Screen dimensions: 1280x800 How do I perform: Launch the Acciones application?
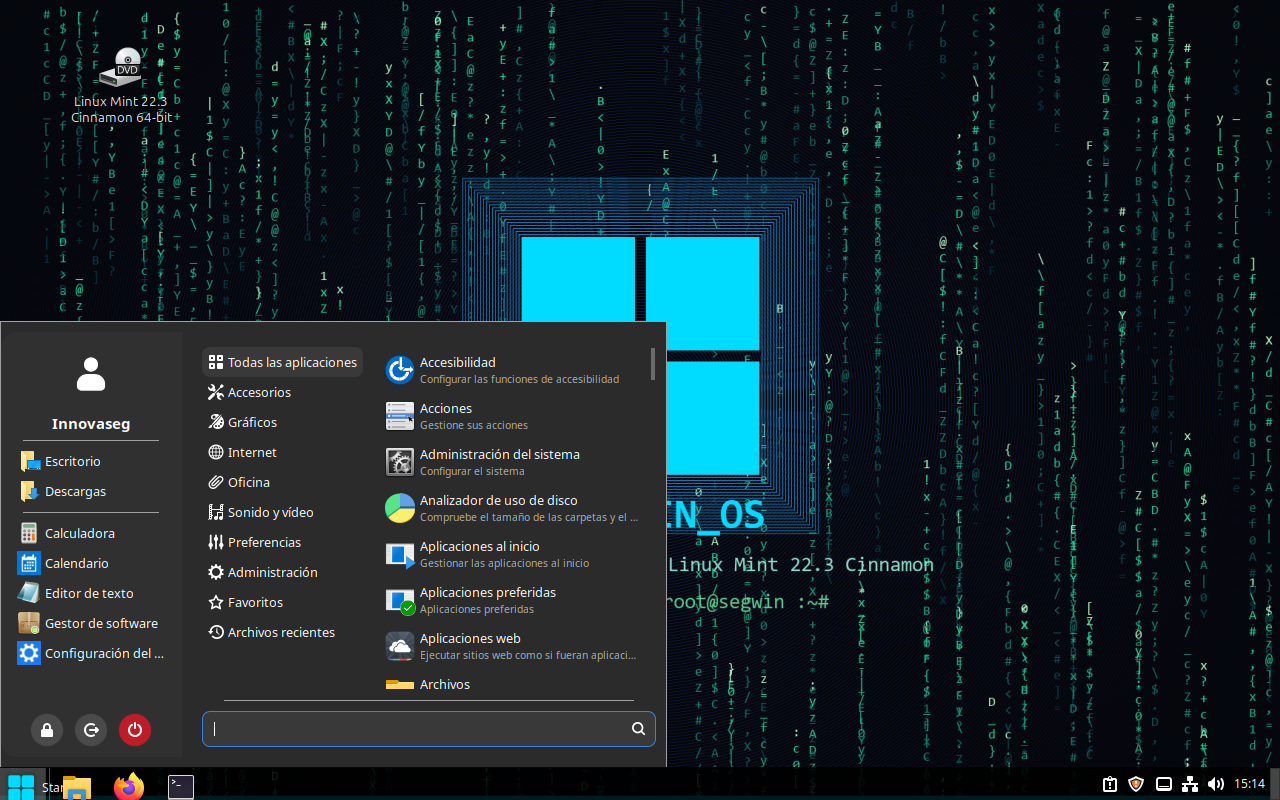tap(514, 416)
